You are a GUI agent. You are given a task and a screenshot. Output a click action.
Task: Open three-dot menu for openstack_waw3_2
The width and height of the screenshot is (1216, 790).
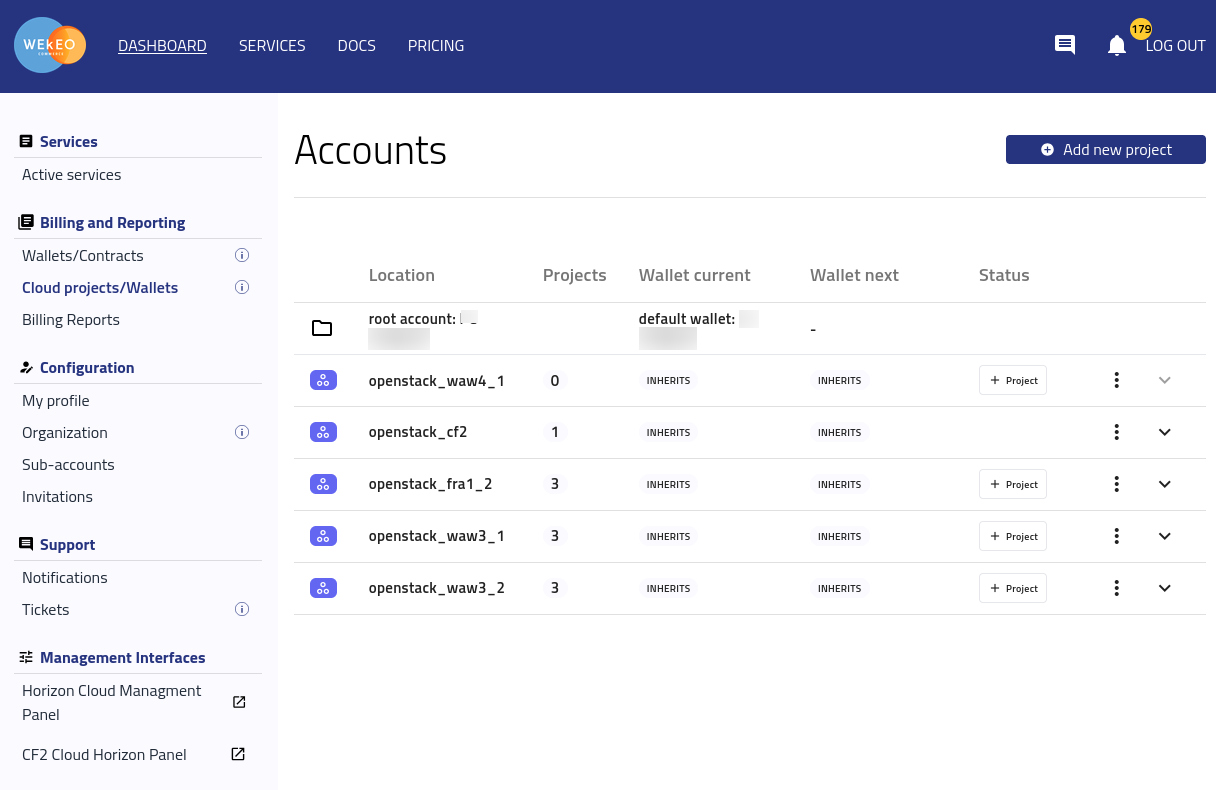click(x=1116, y=588)
